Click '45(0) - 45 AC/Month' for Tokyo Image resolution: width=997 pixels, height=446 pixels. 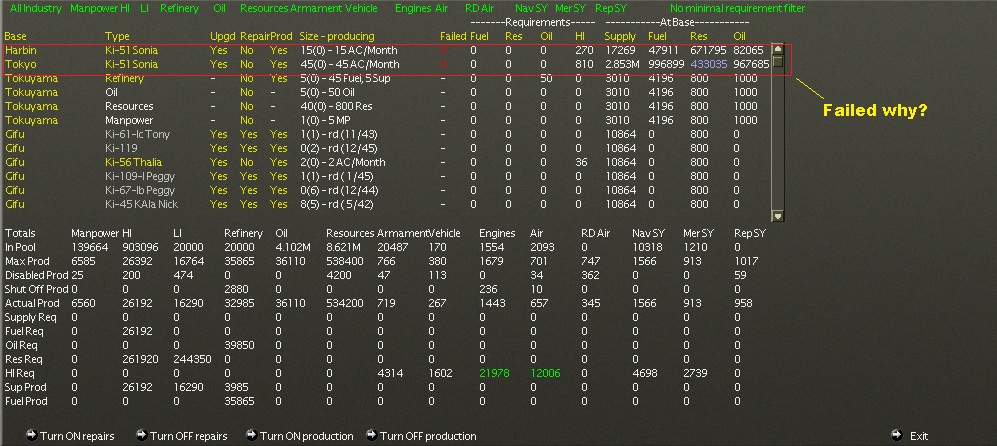tap(350, 64)
